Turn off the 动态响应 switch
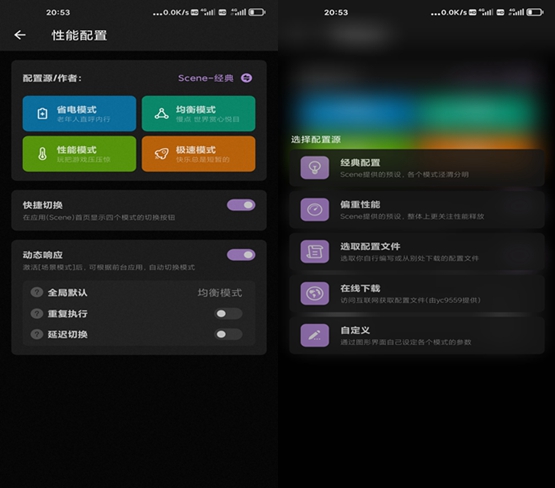This screenshot has height=488, width=555. [x=241, y=255]
